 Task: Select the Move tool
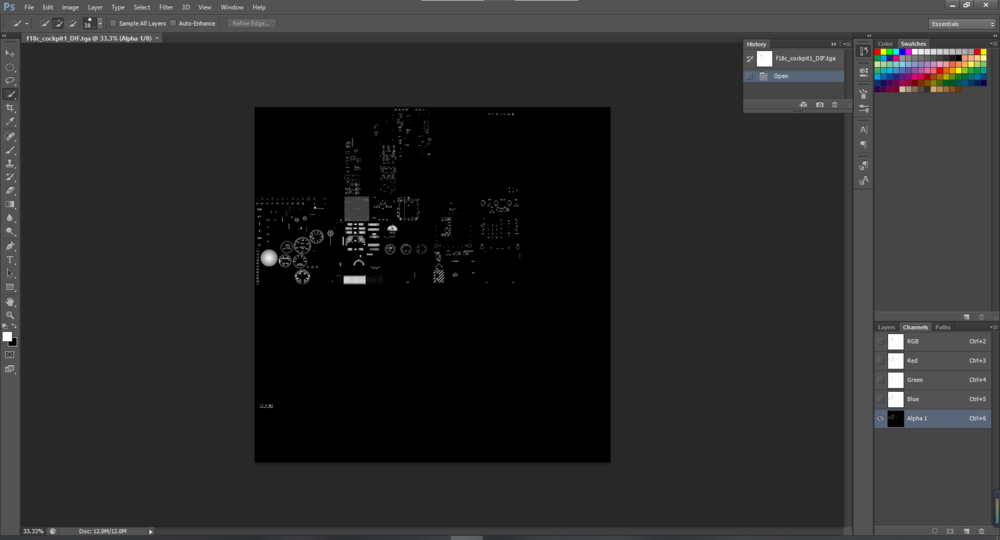(10, 52)
